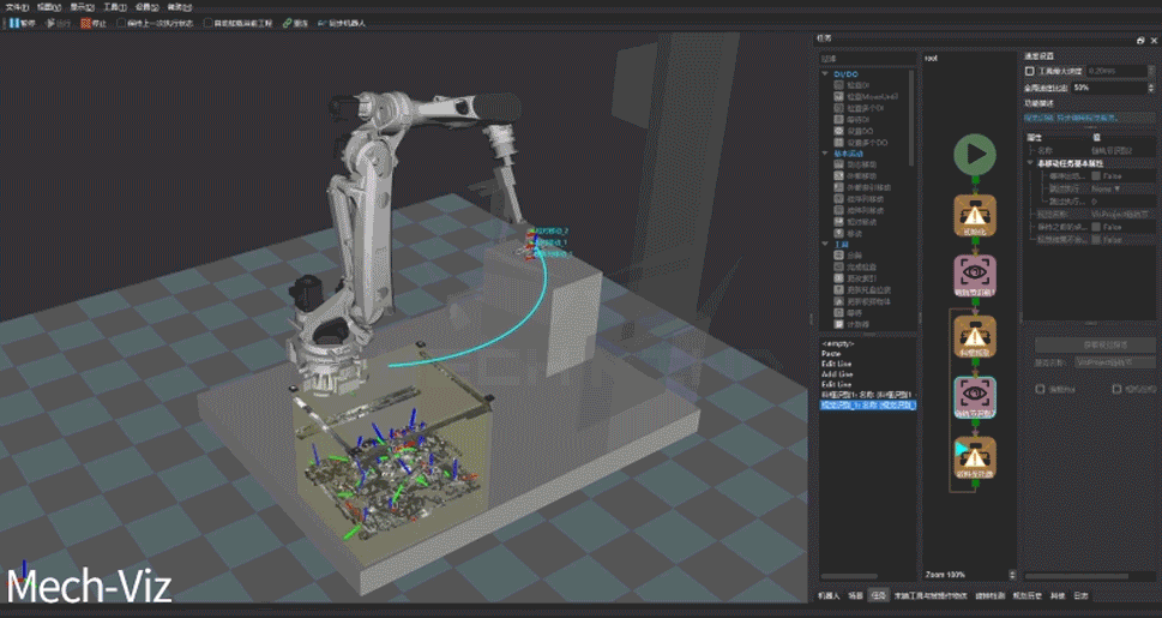Viewport: 1162px width, 618px height.
Task: Open the trigger execution None dropdown
Action: 1110,189
